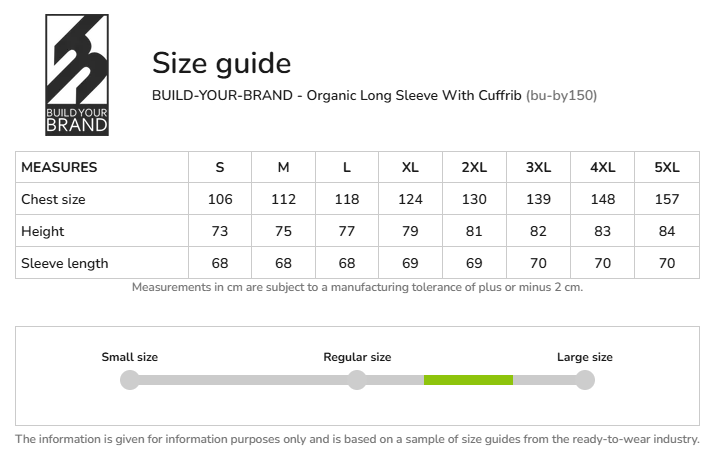Click the Height row label

pyautogui.click(x=43, y=231)
